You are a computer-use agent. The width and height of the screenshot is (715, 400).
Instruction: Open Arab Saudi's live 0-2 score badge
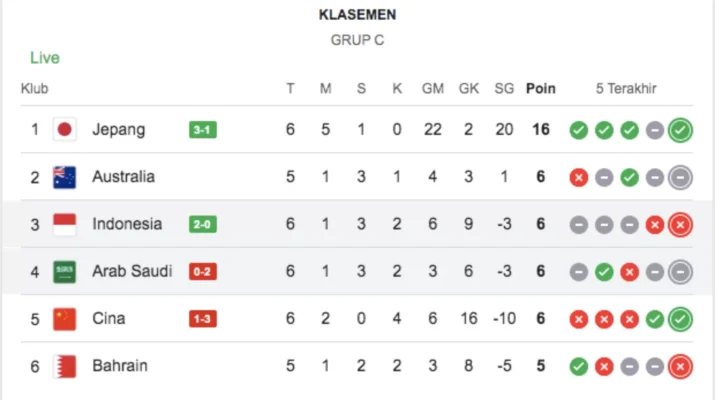tap(203, 271)
